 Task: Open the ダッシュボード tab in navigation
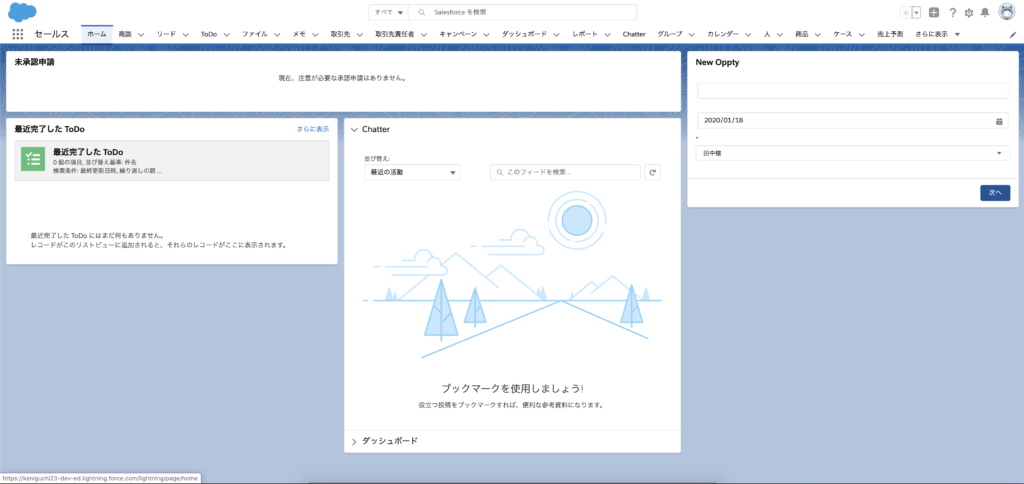click(x=524, y=34)
